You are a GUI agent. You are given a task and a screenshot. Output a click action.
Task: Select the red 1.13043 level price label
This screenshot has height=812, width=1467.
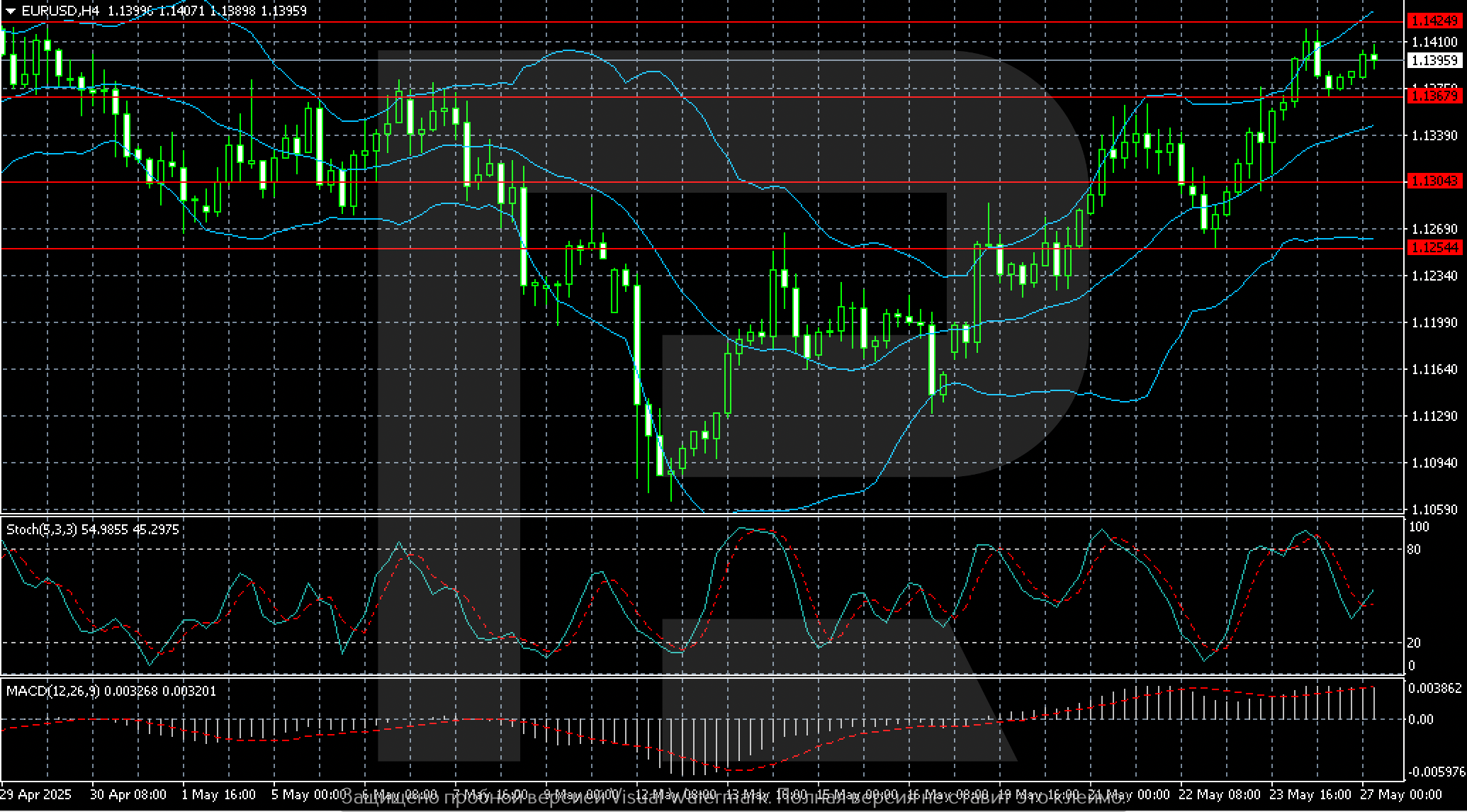pos(1434,182)
